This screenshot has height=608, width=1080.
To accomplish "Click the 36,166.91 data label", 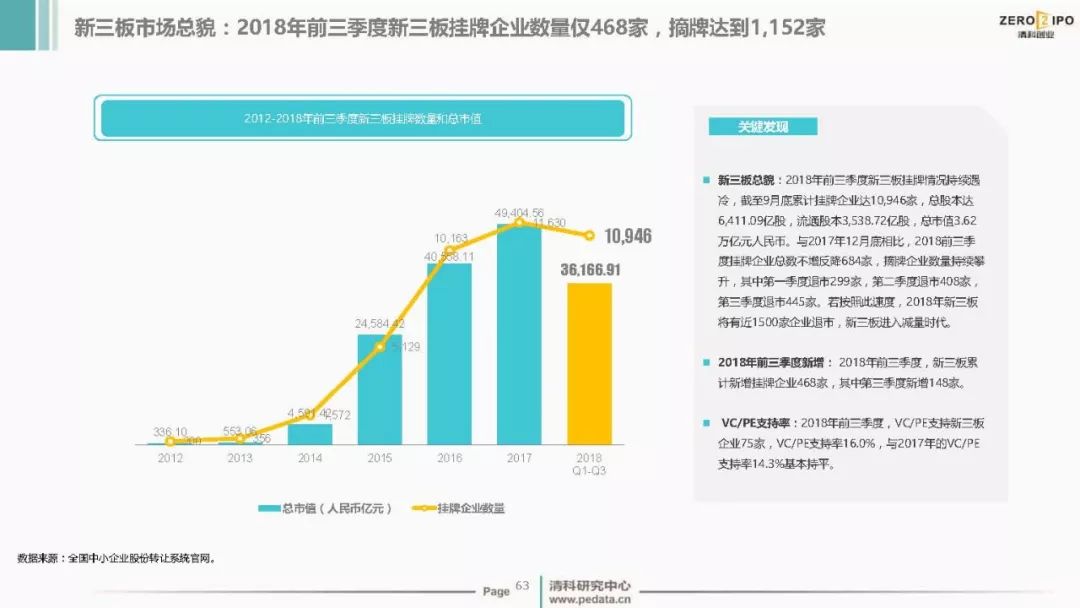I will point(591,270).
